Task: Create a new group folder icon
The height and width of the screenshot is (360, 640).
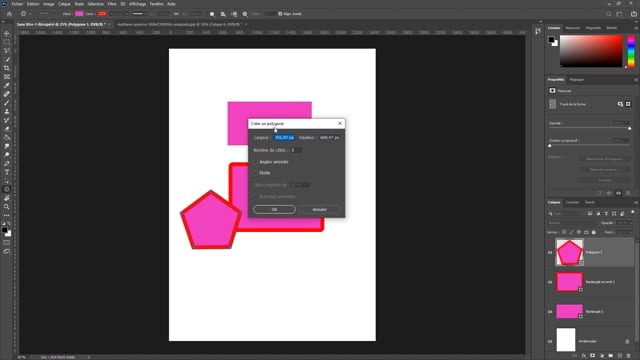Action: [611, 356]
